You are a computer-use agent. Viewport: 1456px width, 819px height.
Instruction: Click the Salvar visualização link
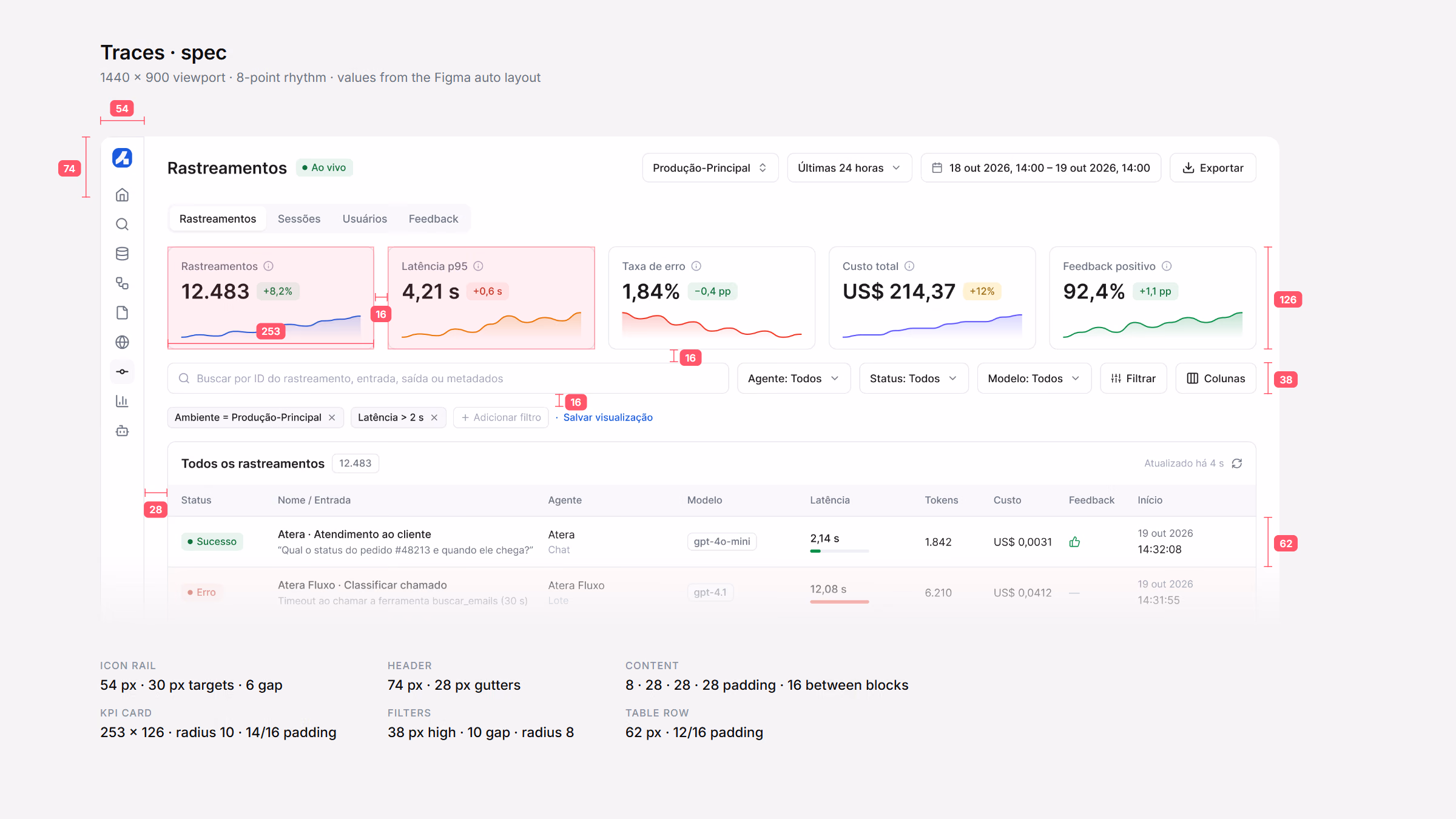click(608, 417)
